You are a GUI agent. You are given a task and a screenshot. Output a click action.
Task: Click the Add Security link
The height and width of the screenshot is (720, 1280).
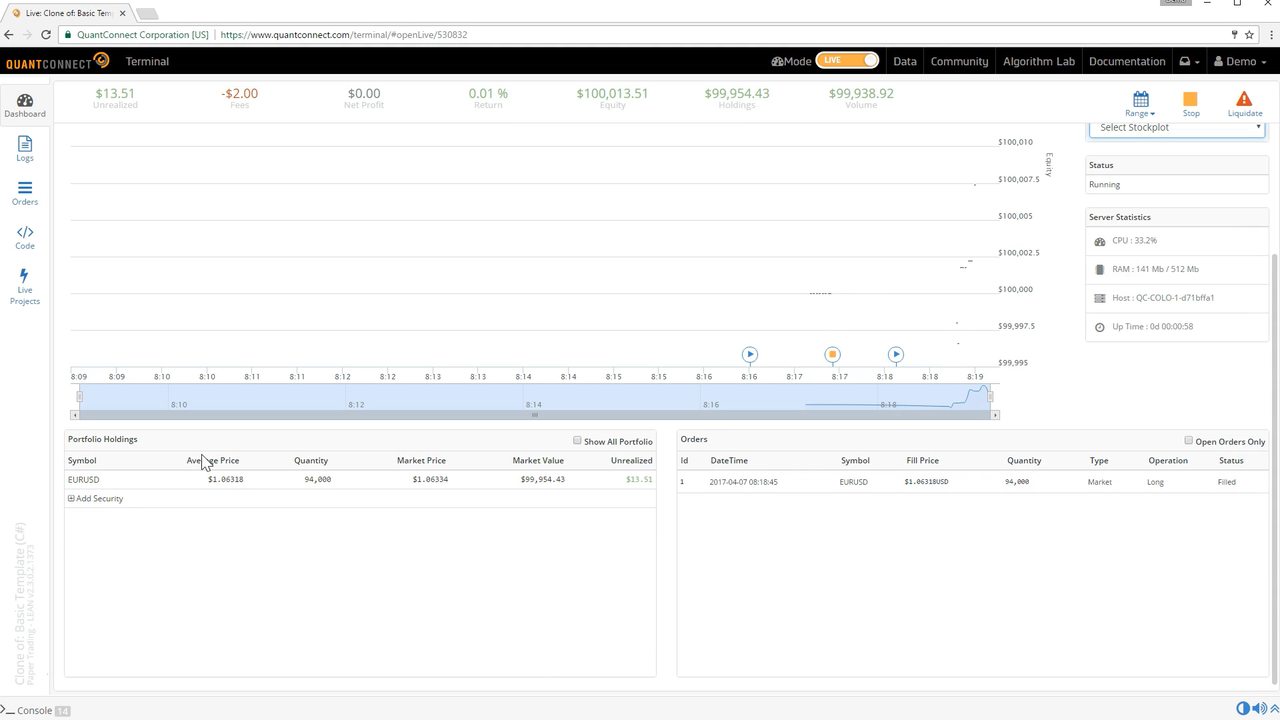coord(96,498)
